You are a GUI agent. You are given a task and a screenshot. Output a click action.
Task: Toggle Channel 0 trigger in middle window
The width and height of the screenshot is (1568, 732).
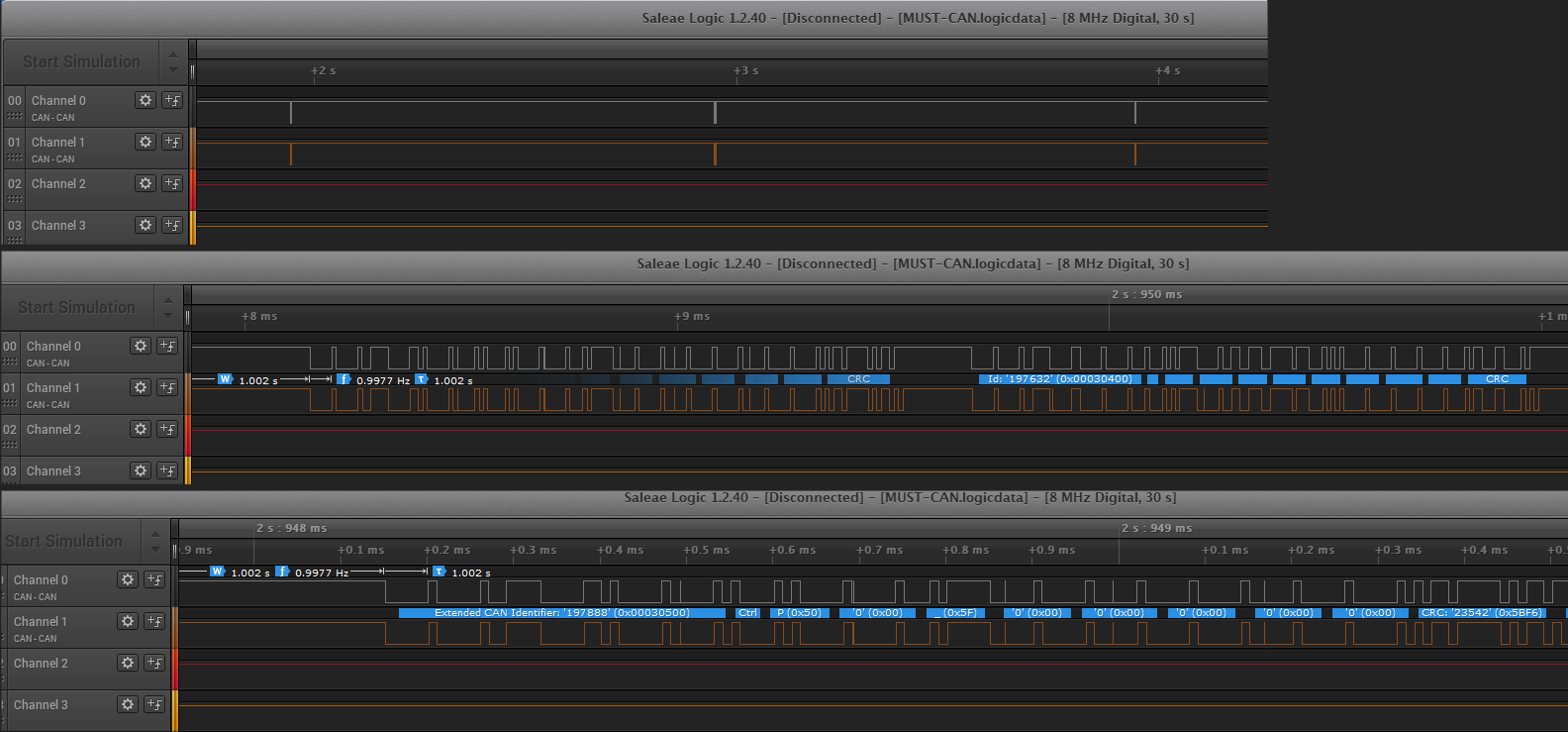click(167, 346)
